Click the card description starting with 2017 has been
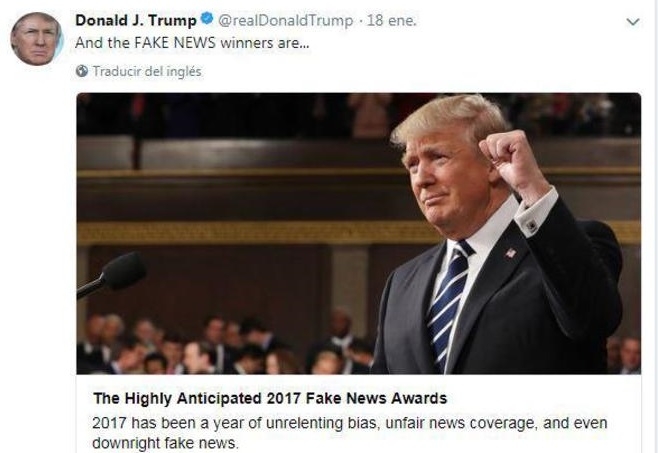The height and width of the screenshot is (453, 658). tap(350, 423)
